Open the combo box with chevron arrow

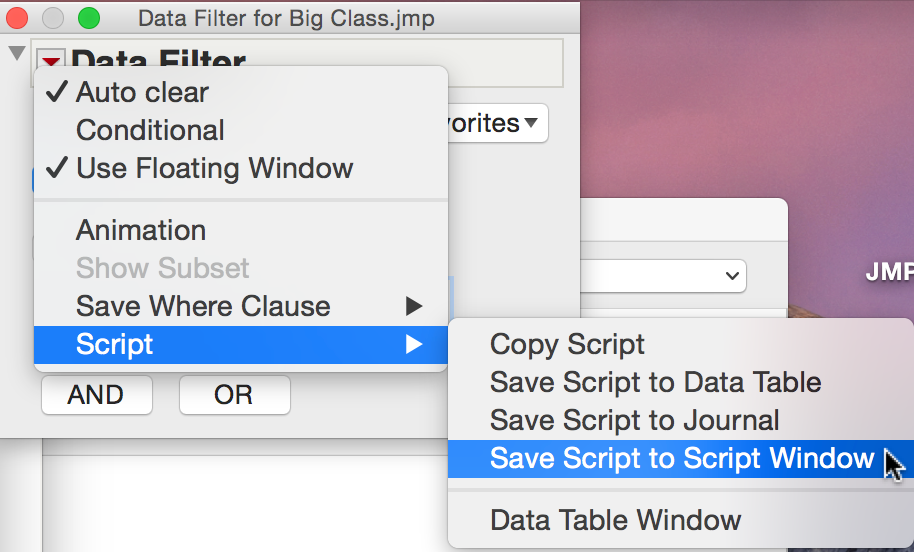coord(663,276)
